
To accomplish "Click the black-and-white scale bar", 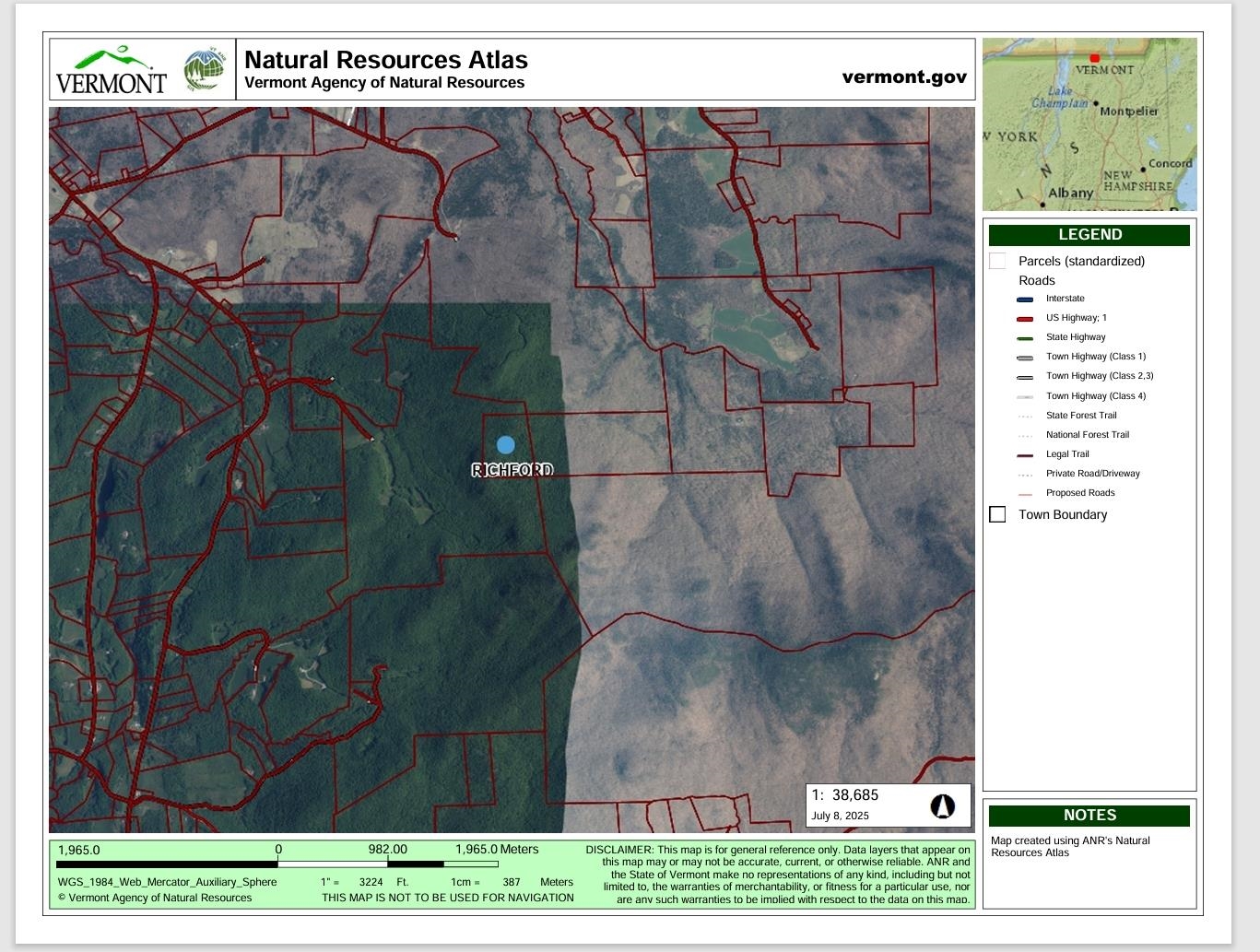I will click(x=277, y=864).
